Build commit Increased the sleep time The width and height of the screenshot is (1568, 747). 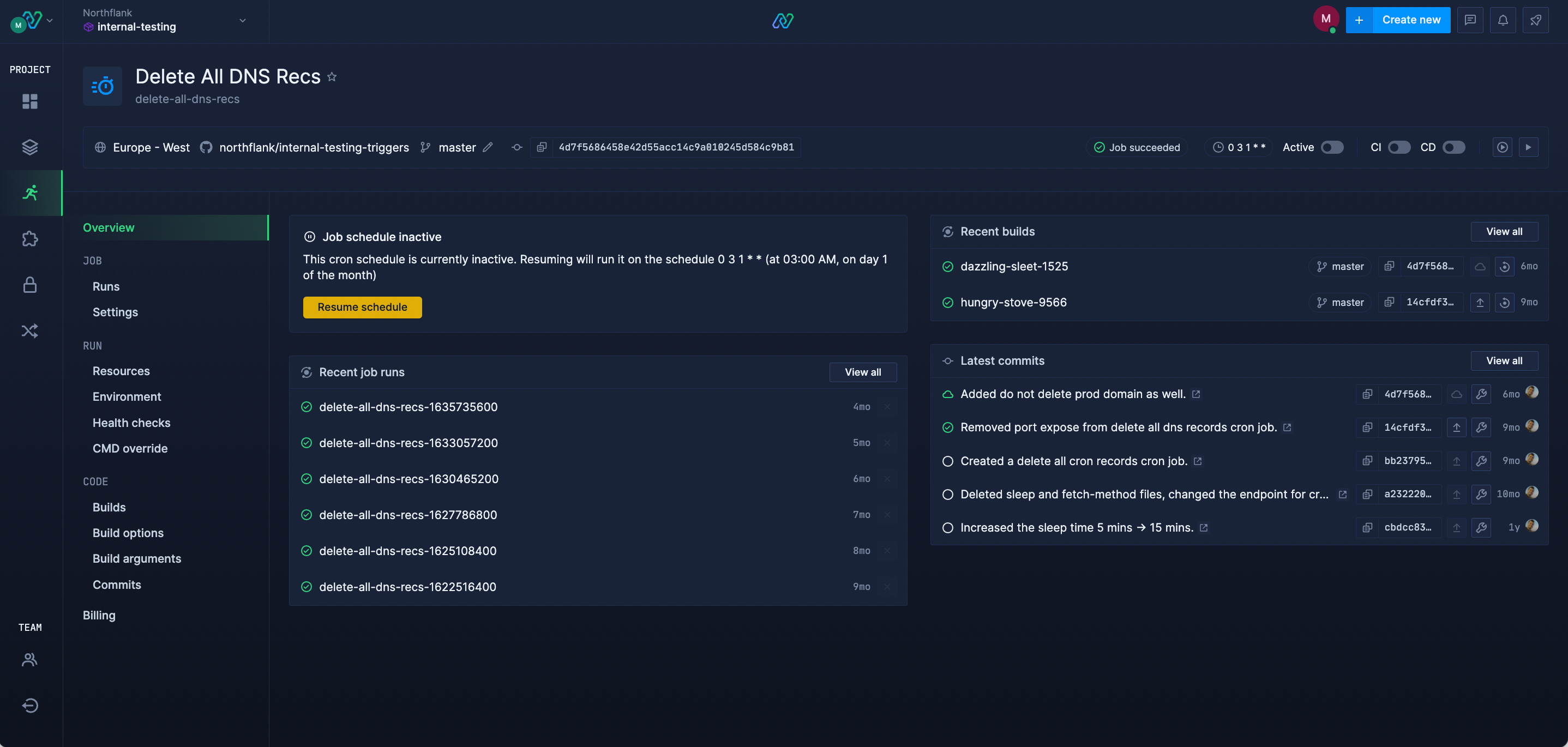click(x=1482, y=527)
